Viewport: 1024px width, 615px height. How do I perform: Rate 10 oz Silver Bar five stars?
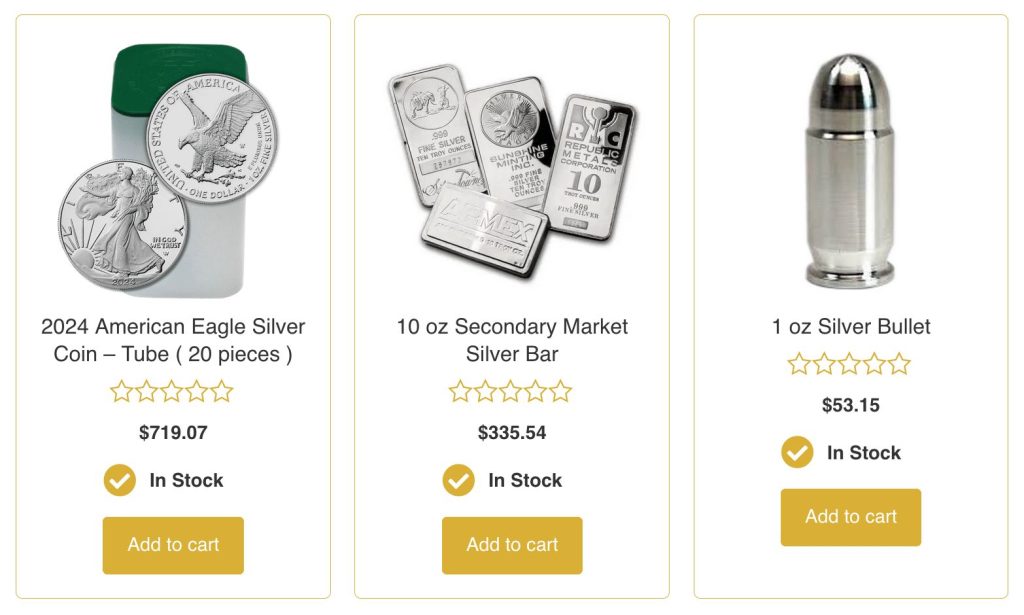[x=561, y=391]
